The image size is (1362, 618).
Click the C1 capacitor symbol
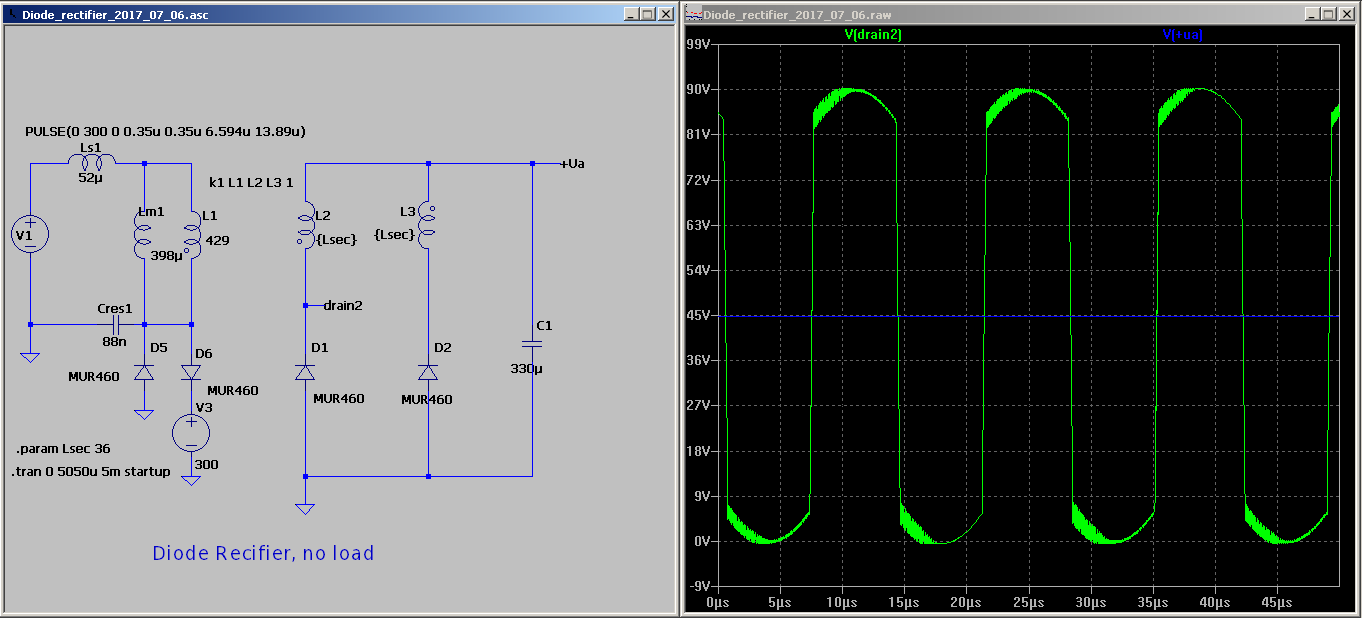point(532,343)
